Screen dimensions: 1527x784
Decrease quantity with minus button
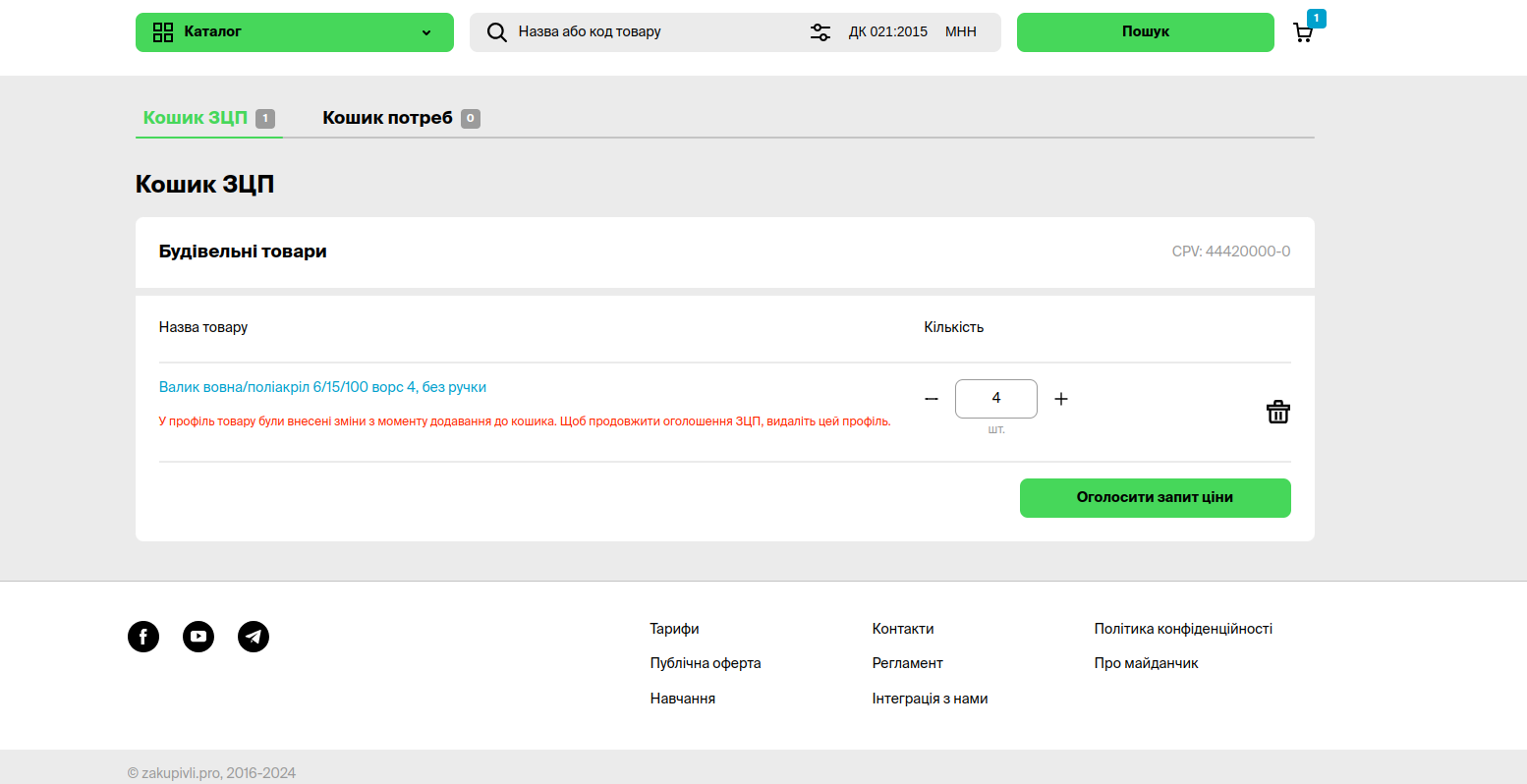pyautogui.click(x=932, y=399)
